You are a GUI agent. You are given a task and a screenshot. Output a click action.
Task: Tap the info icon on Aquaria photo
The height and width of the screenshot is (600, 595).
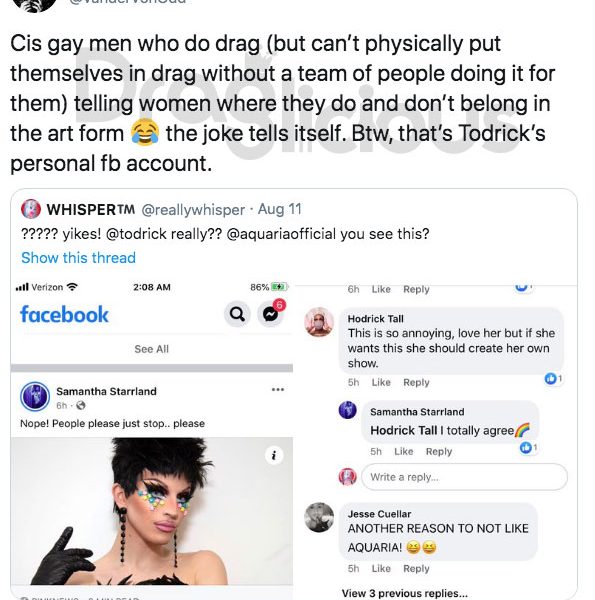274,455
